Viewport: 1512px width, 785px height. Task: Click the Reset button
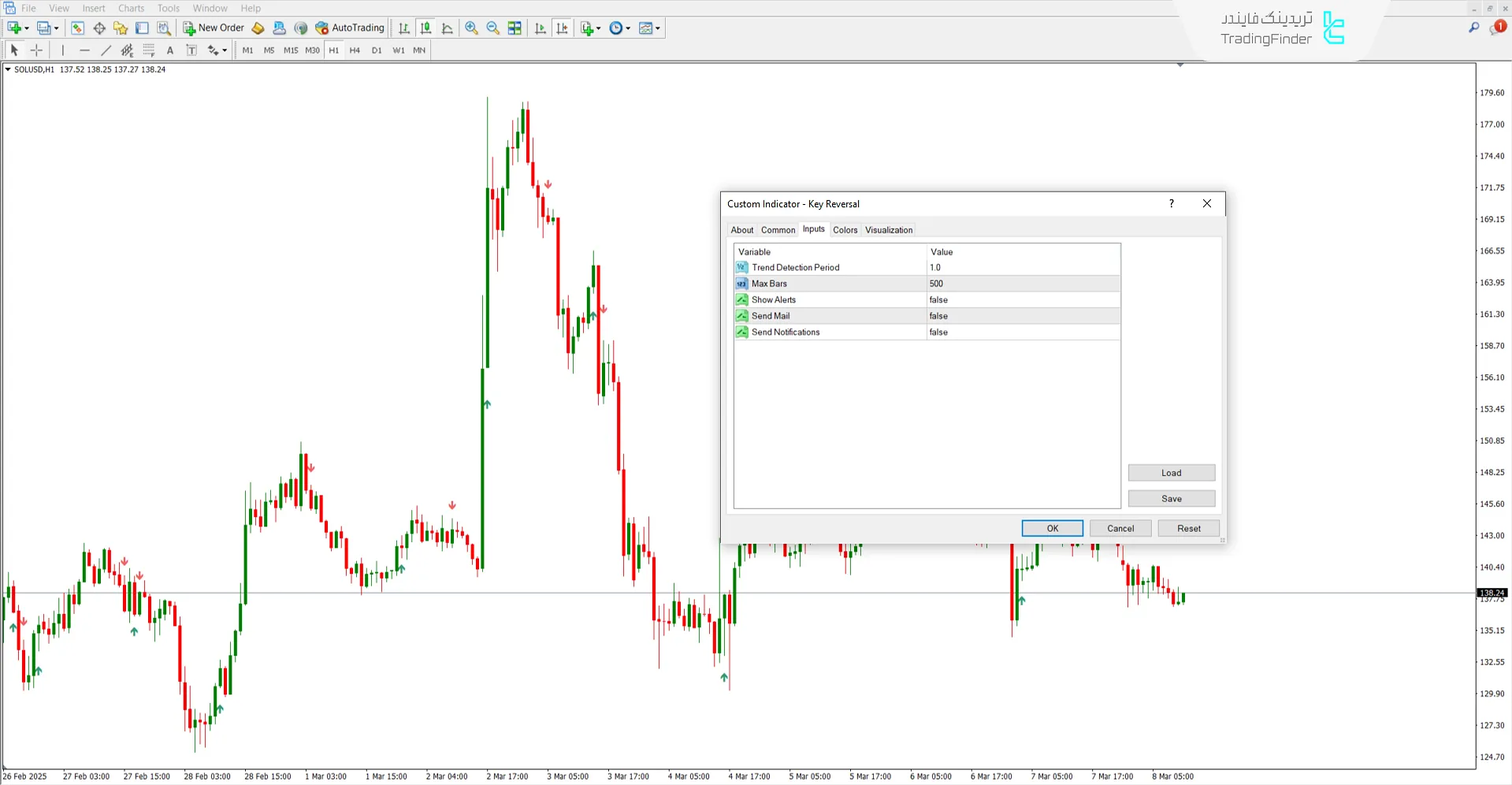[1188, 528]
